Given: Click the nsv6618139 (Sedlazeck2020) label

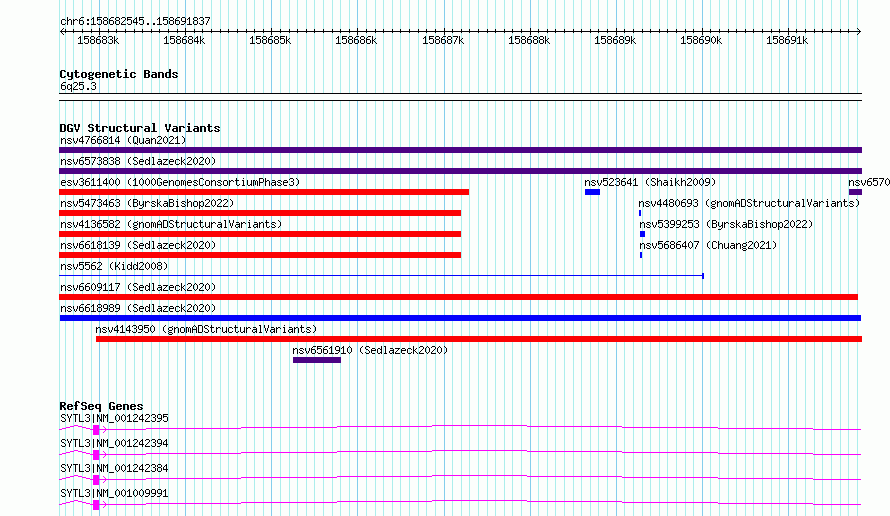Looking at the screenshot, I should click(138, 245).
